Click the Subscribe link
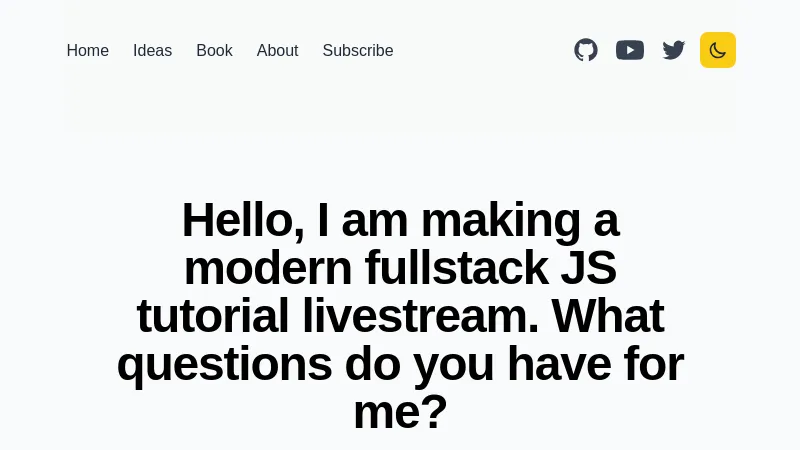The width and height of the screenshot is (800, 450). (x=358, y=50)
